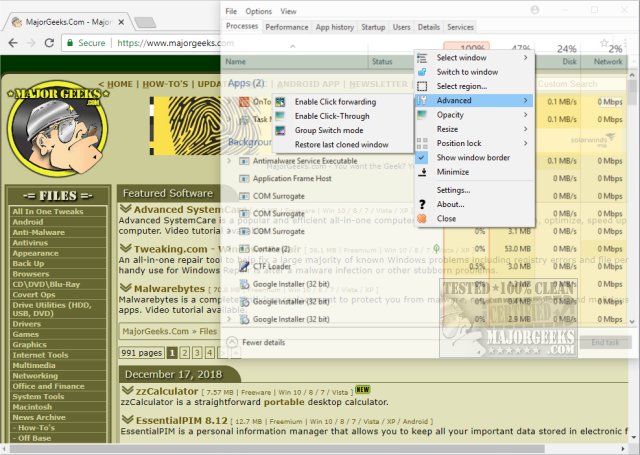Switch to the App history tab
Viewport: 640px width, 455px height.
coord(335,27)
